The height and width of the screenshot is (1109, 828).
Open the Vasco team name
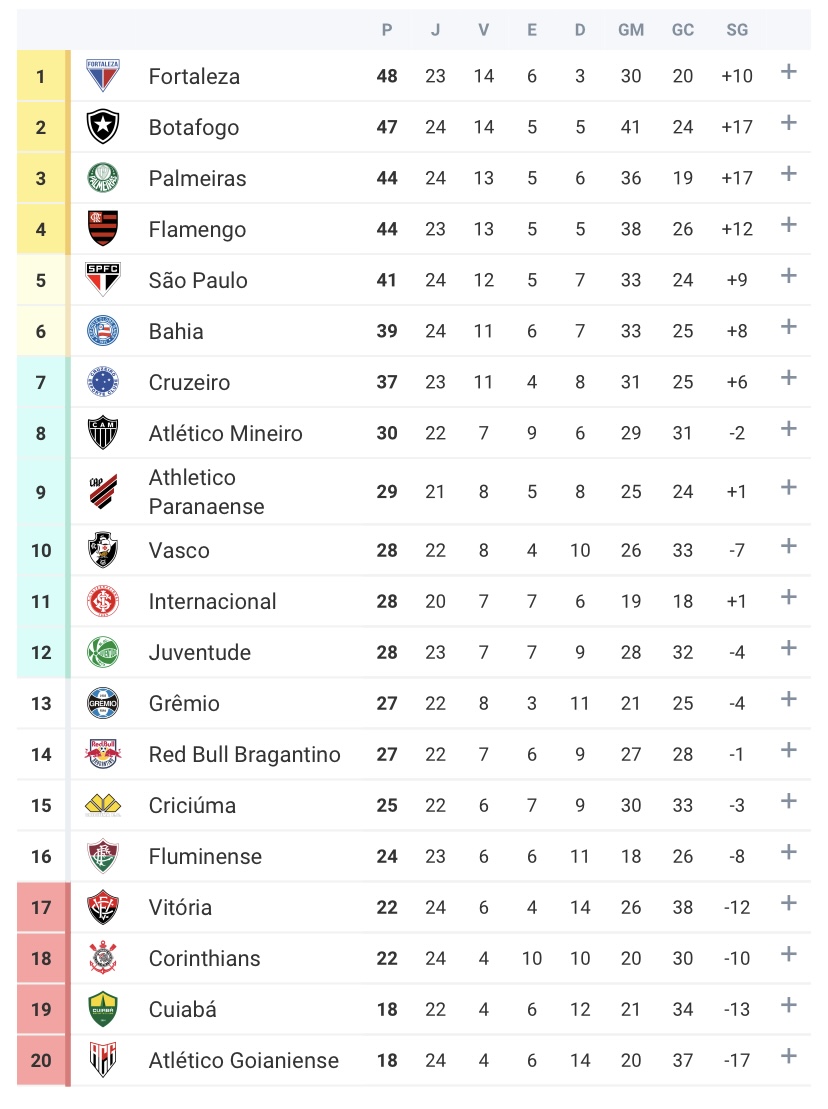tap(179, 550)
